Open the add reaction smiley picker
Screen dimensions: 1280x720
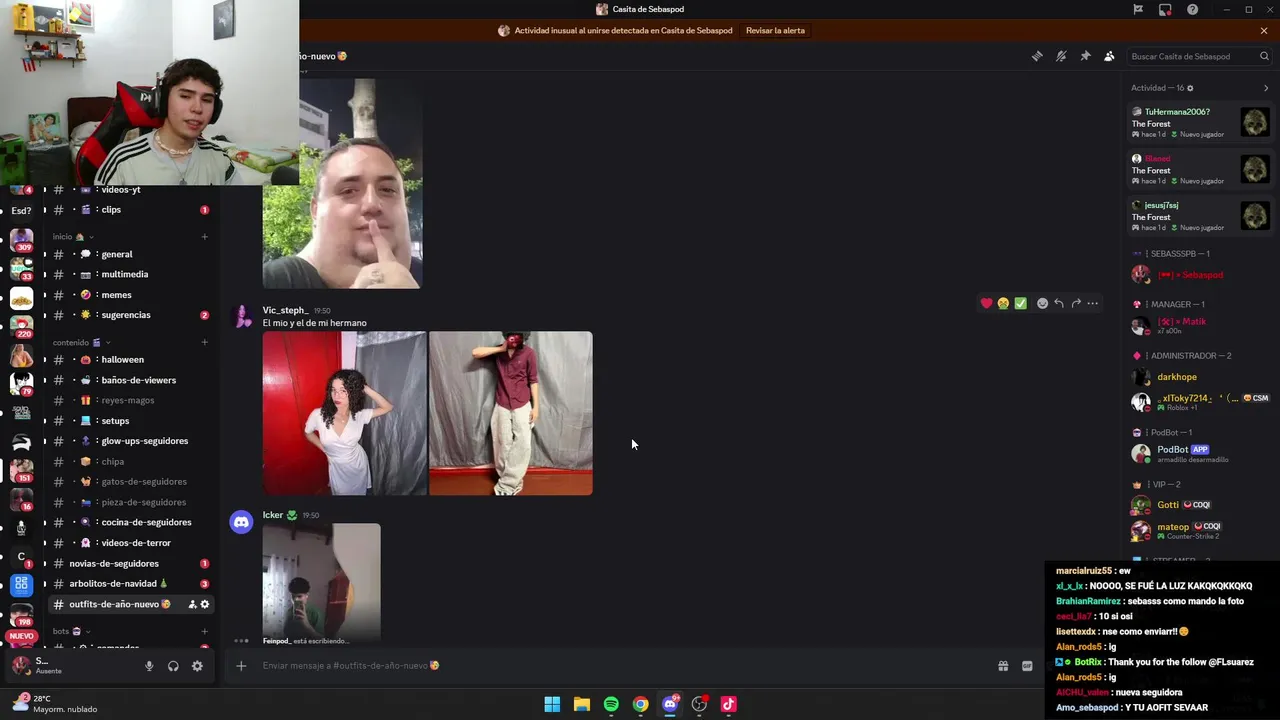point(1042,303)
